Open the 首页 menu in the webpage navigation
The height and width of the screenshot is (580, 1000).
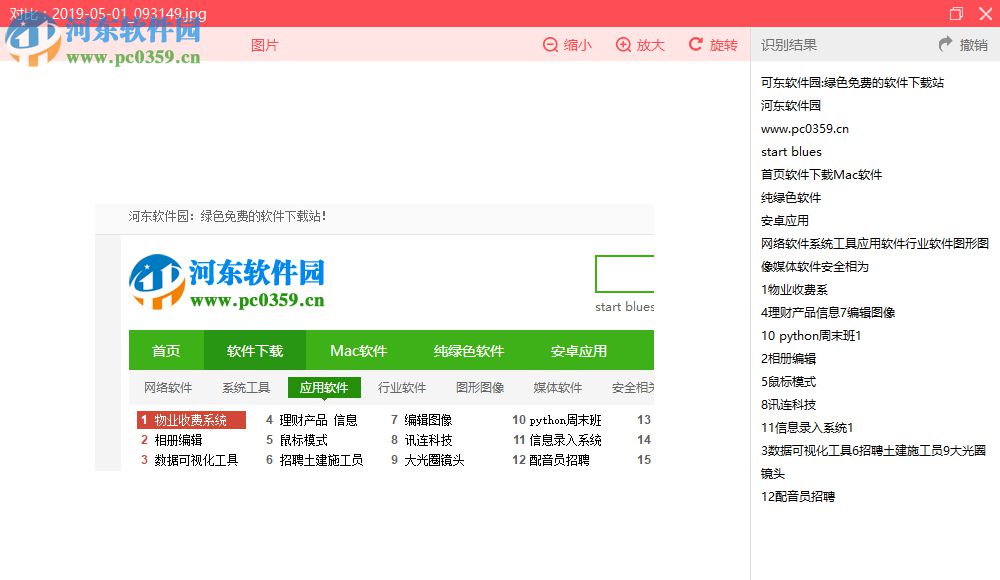pos(166,350)
